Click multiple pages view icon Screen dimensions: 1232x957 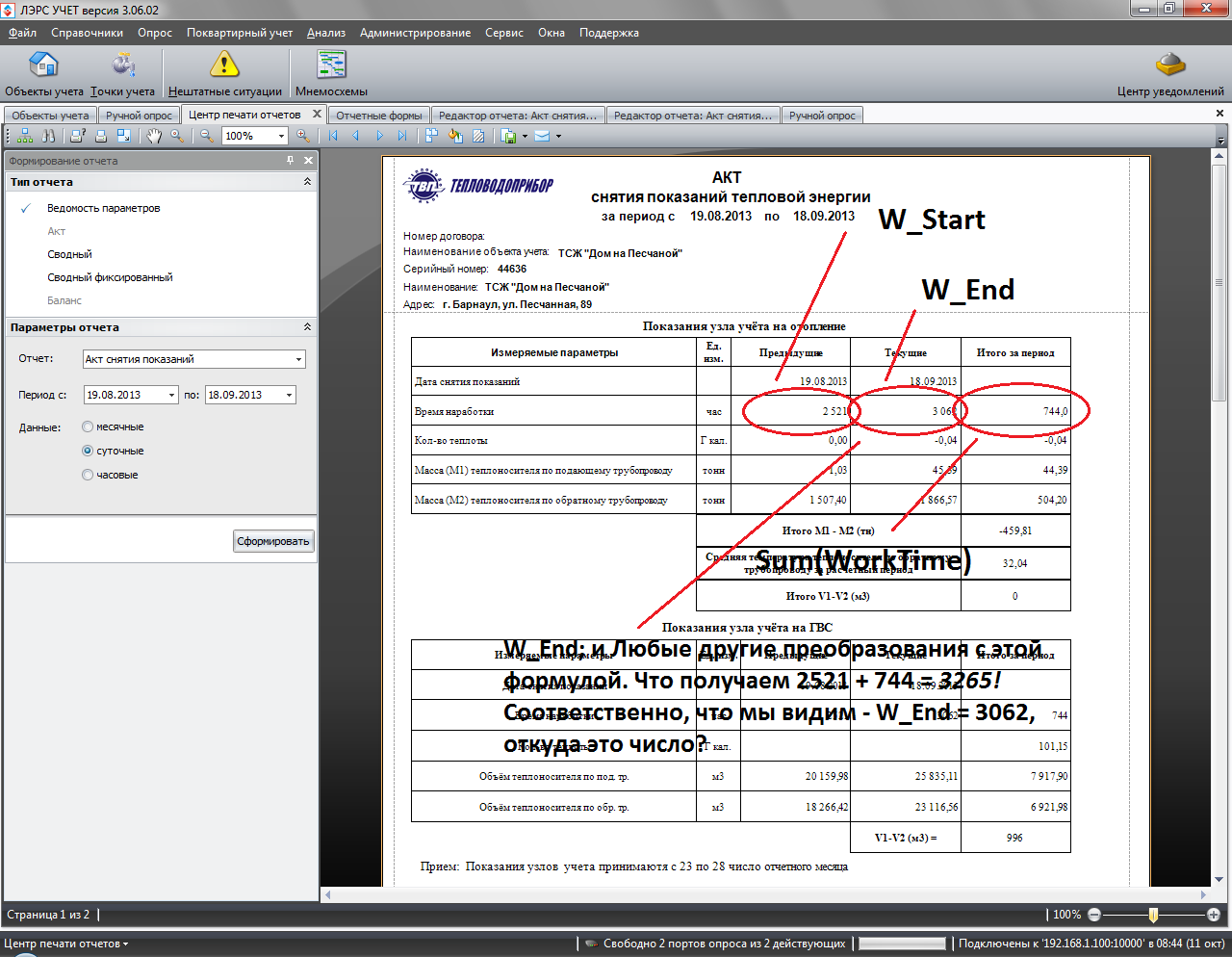pos(431,136)
